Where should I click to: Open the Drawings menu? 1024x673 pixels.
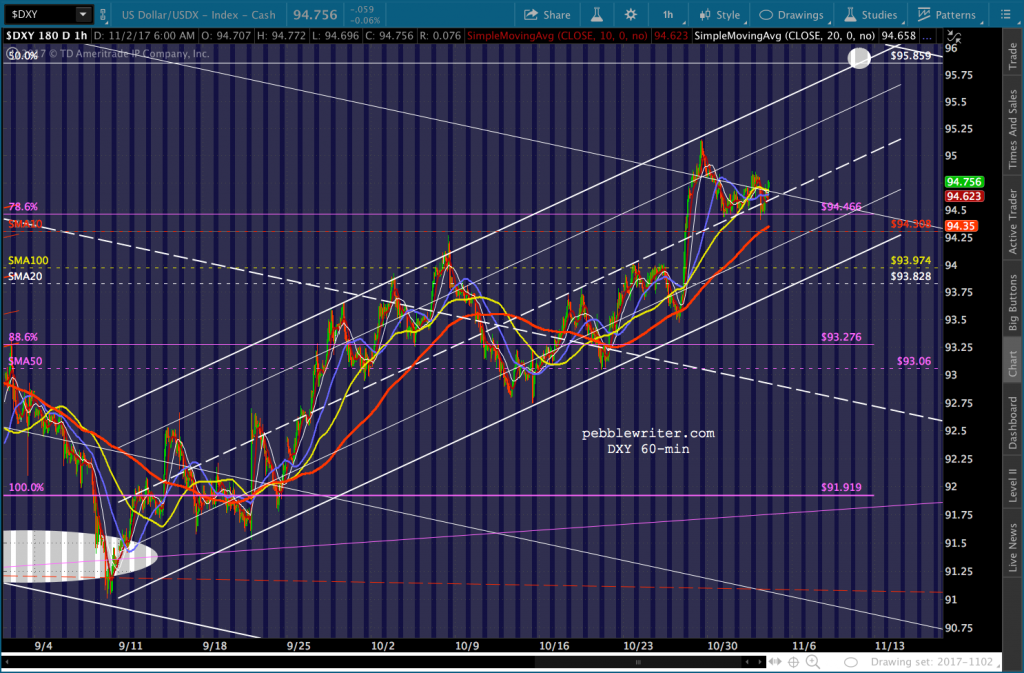pyautogui.click(x=793, y=14)
